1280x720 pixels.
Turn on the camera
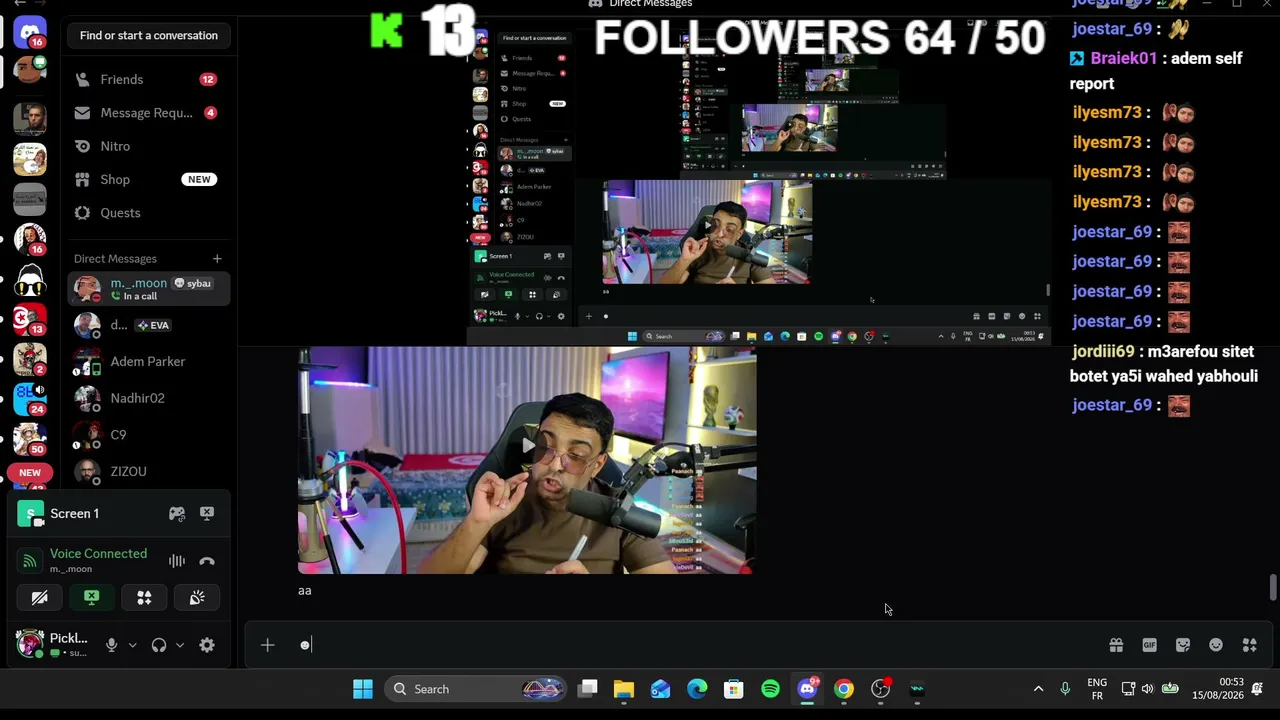click(x=39, y=598)
